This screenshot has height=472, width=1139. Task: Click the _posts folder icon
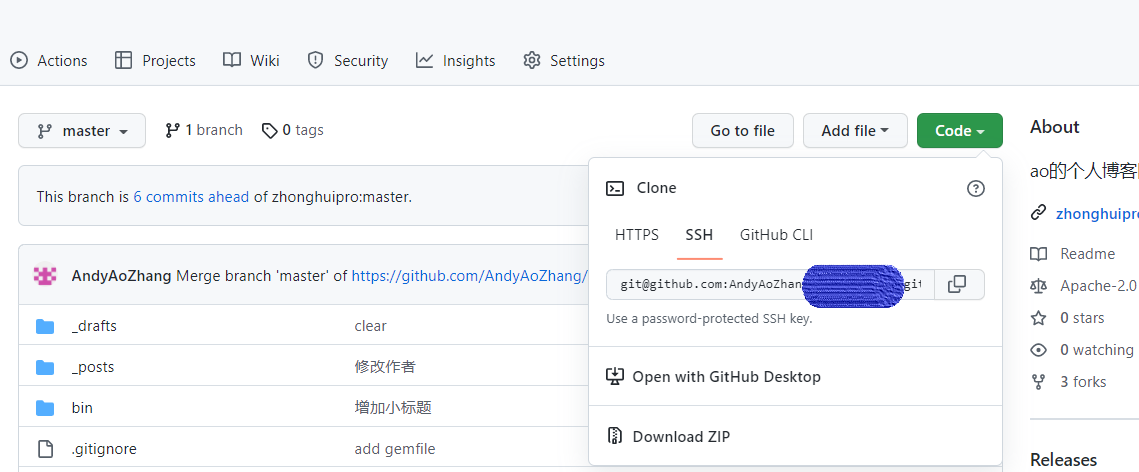[x=45, y=367]
